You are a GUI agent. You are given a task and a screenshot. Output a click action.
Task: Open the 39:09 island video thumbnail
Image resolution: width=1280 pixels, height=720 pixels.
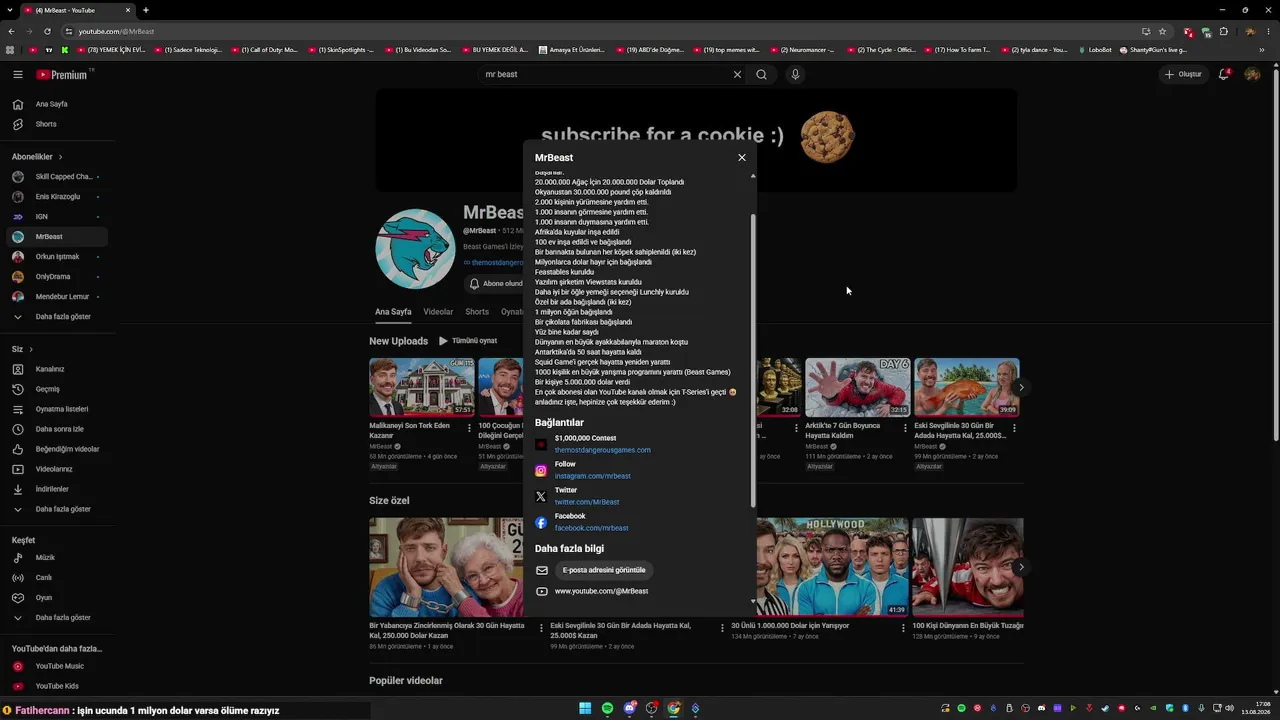[967, 387]
